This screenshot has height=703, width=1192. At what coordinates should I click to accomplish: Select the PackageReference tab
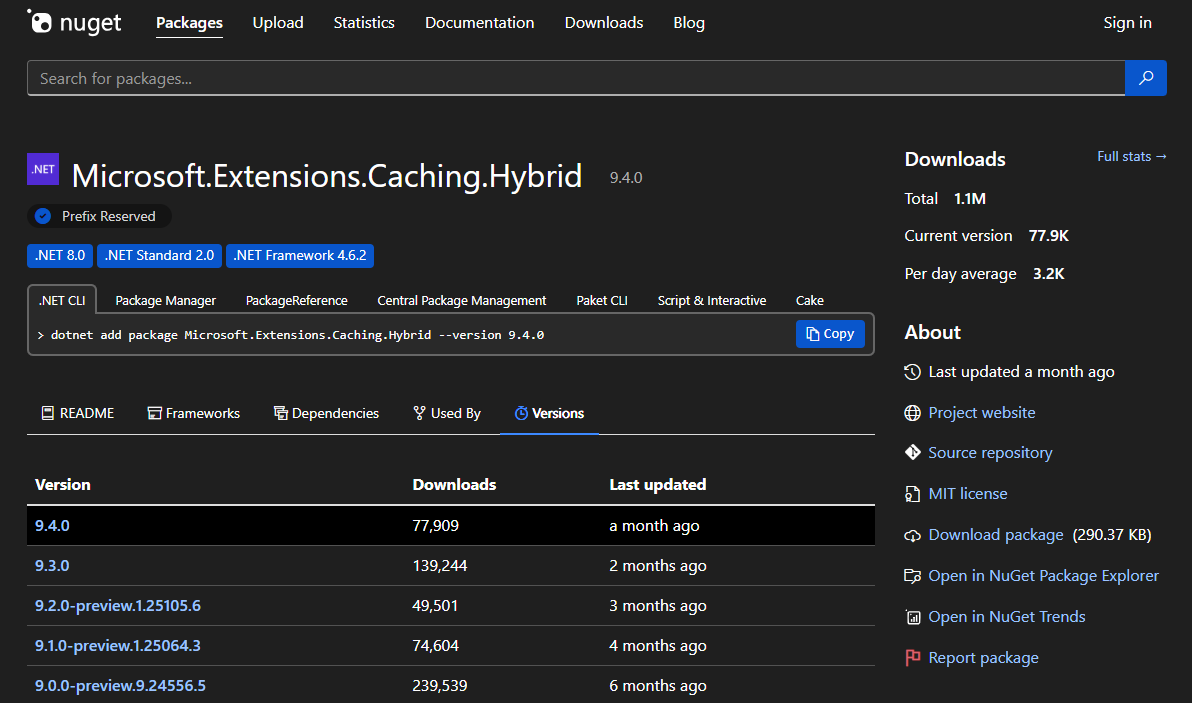296,300
